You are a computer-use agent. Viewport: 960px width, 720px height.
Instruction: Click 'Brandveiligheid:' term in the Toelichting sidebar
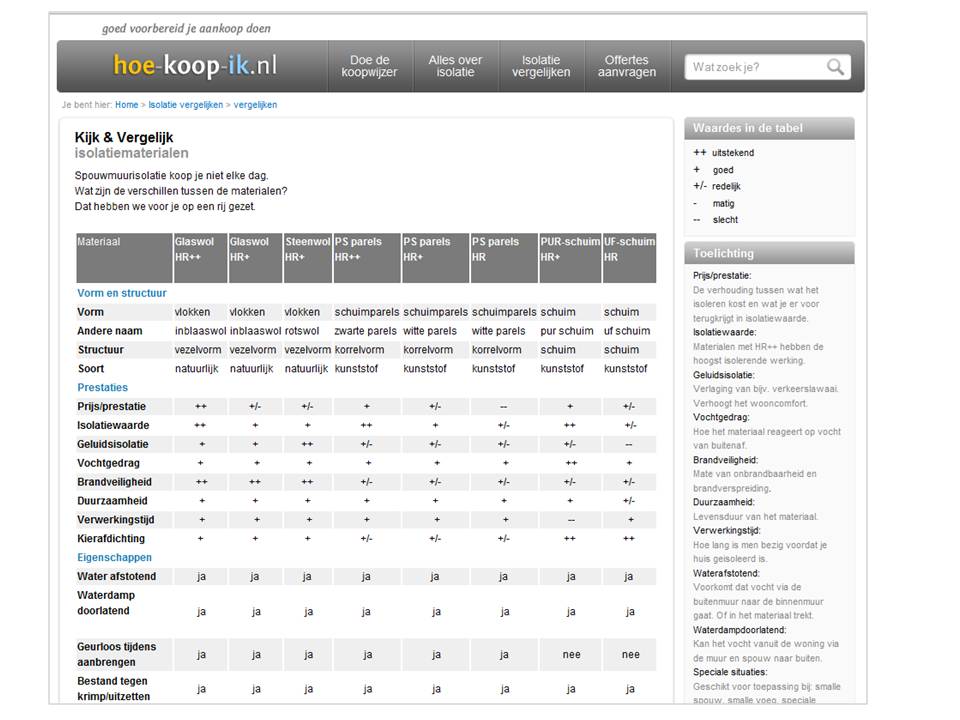click(x=726, y=460)
